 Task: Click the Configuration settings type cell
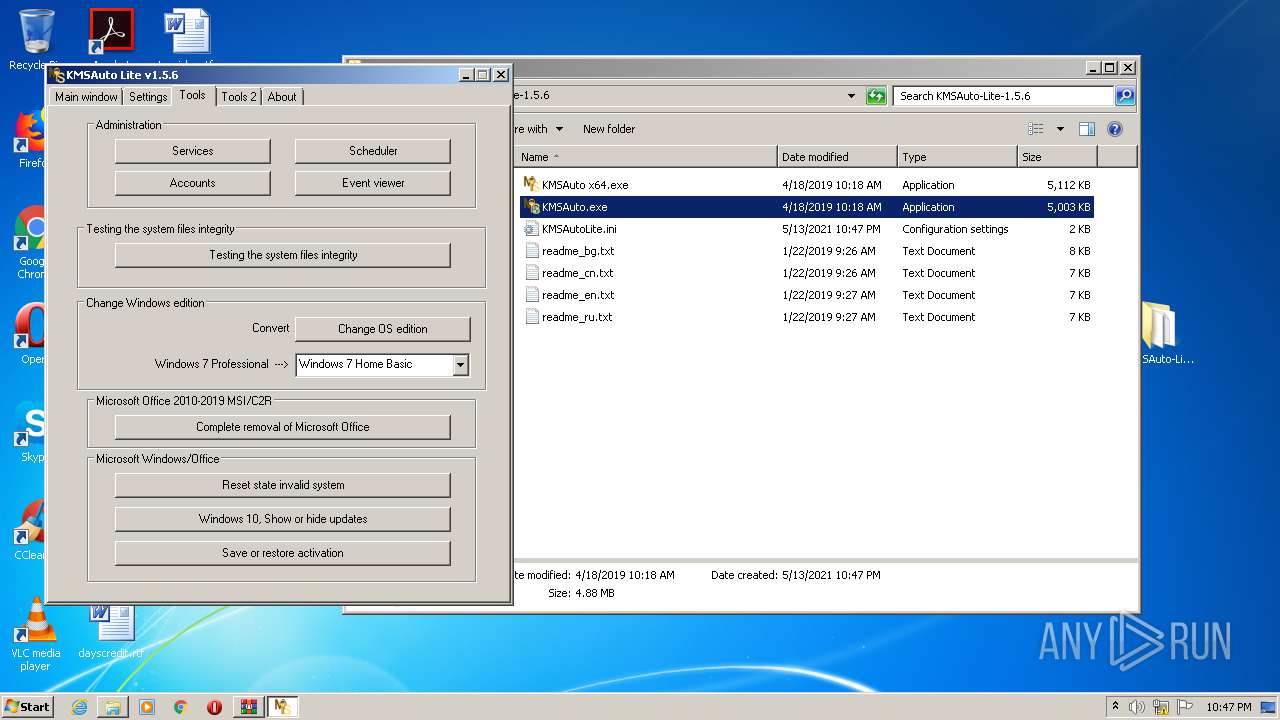pyautogui.click(x=955, y=229)
